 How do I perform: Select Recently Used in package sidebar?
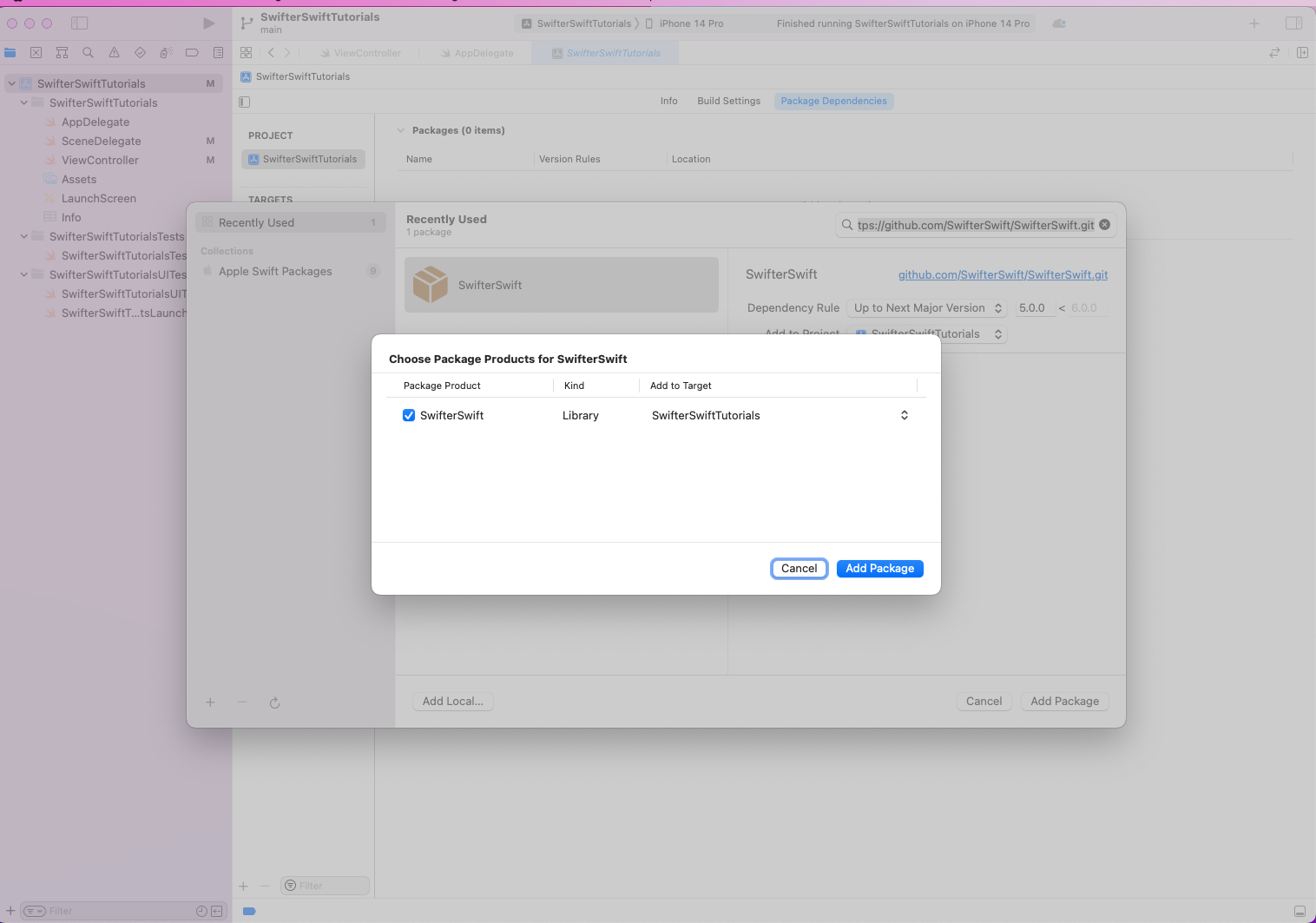coord(291,223)
